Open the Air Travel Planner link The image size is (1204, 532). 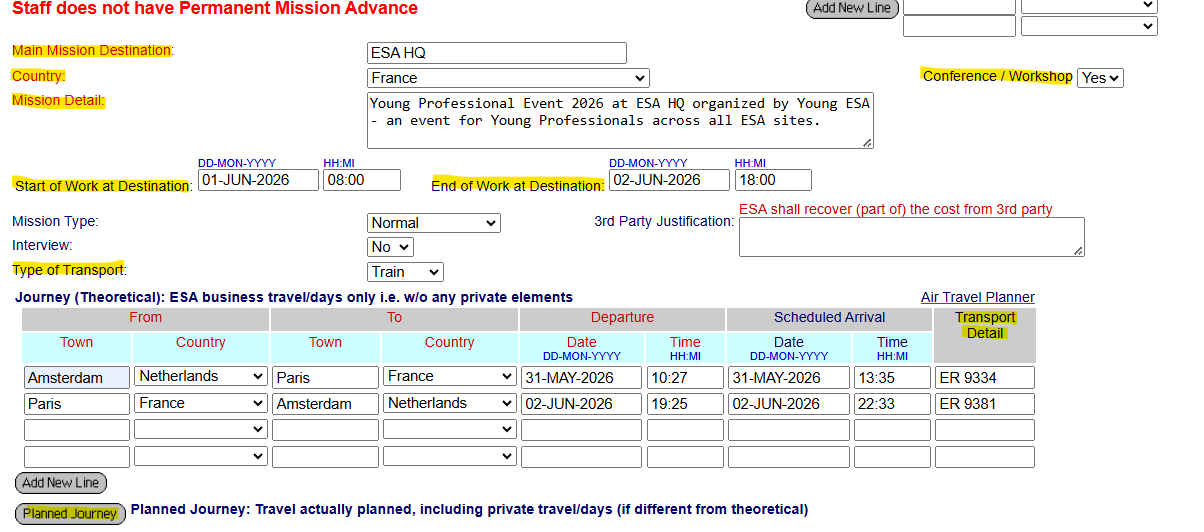point(977,297)
